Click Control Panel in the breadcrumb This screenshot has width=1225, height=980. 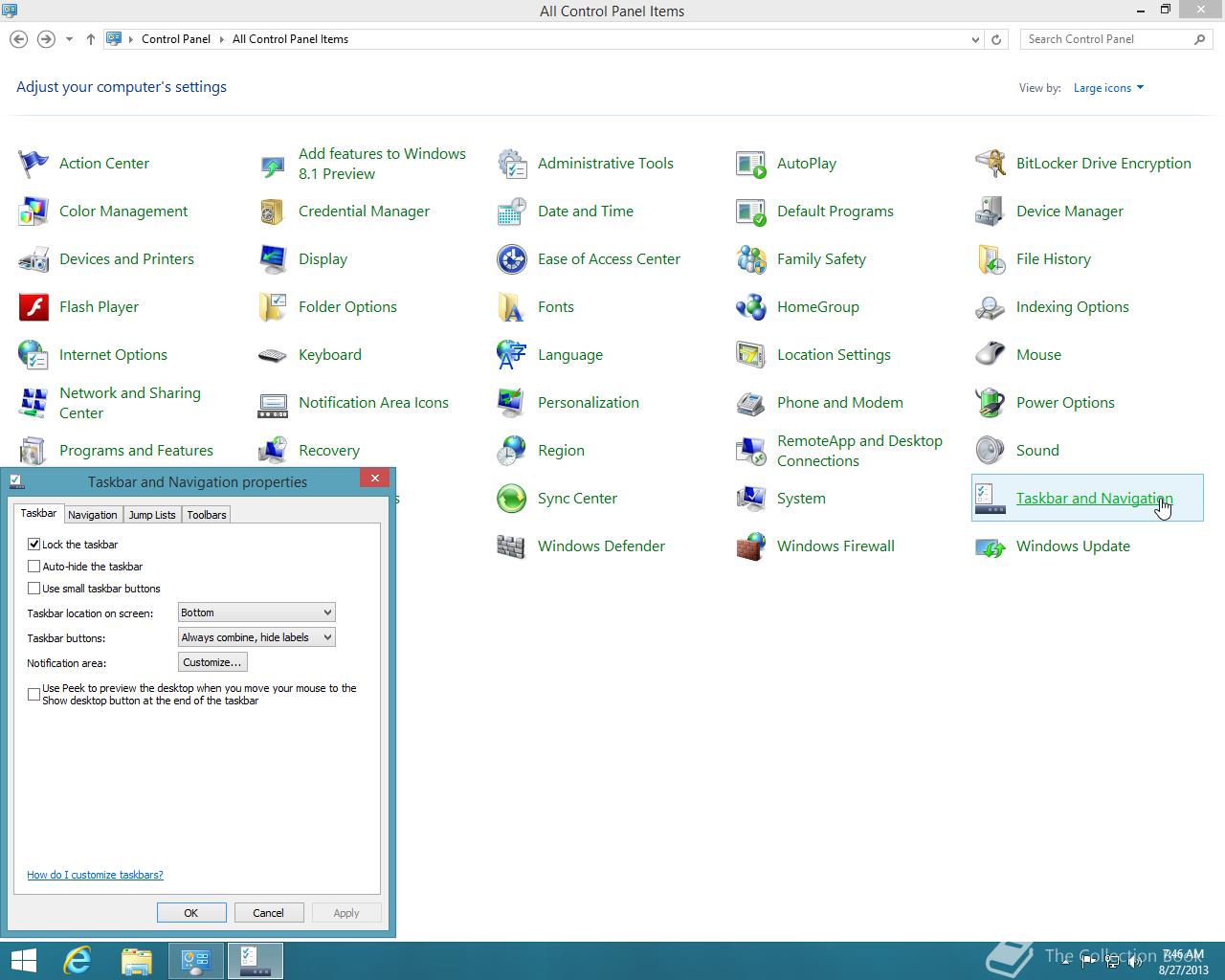pyautogui.click(x=176, y=39)
